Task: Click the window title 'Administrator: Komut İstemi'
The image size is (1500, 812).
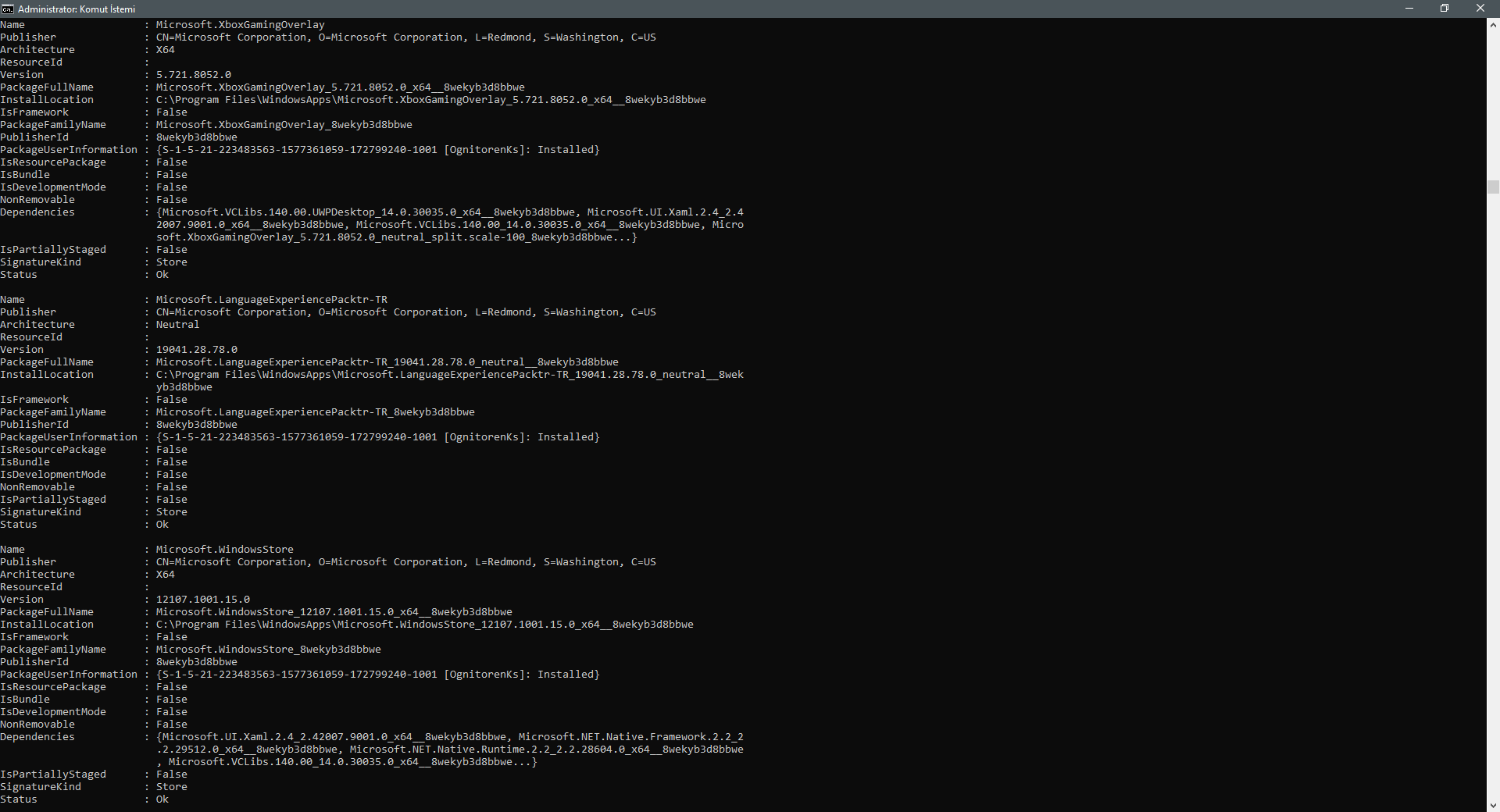Action: 77,9
